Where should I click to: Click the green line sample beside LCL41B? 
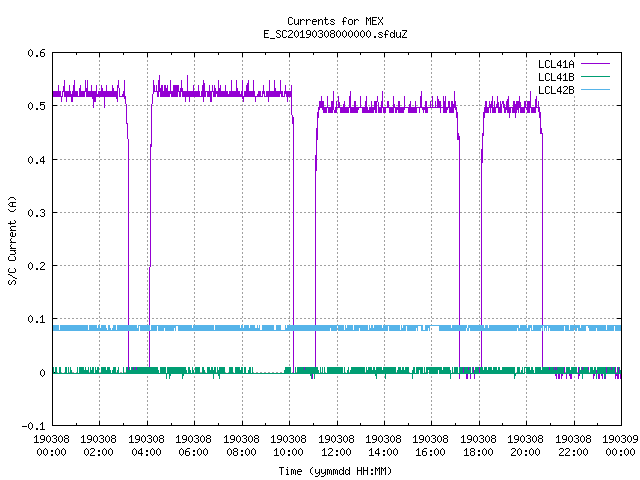coord(595,76)
